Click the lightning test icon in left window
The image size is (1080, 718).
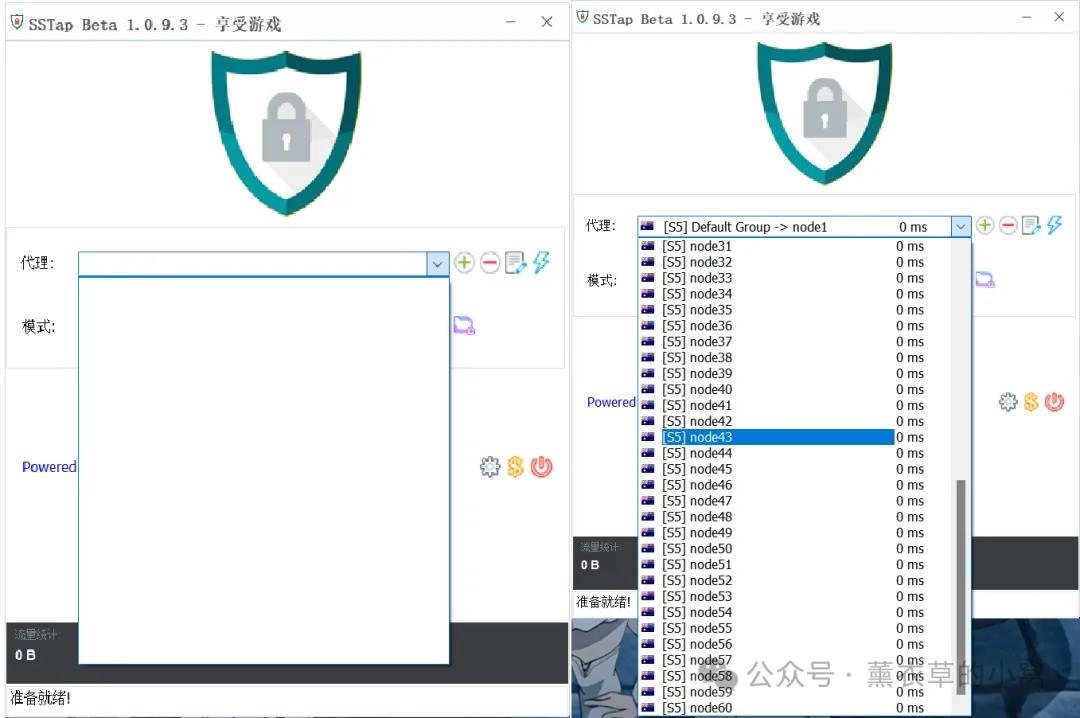pyautogui.click(x=541, y=262)
